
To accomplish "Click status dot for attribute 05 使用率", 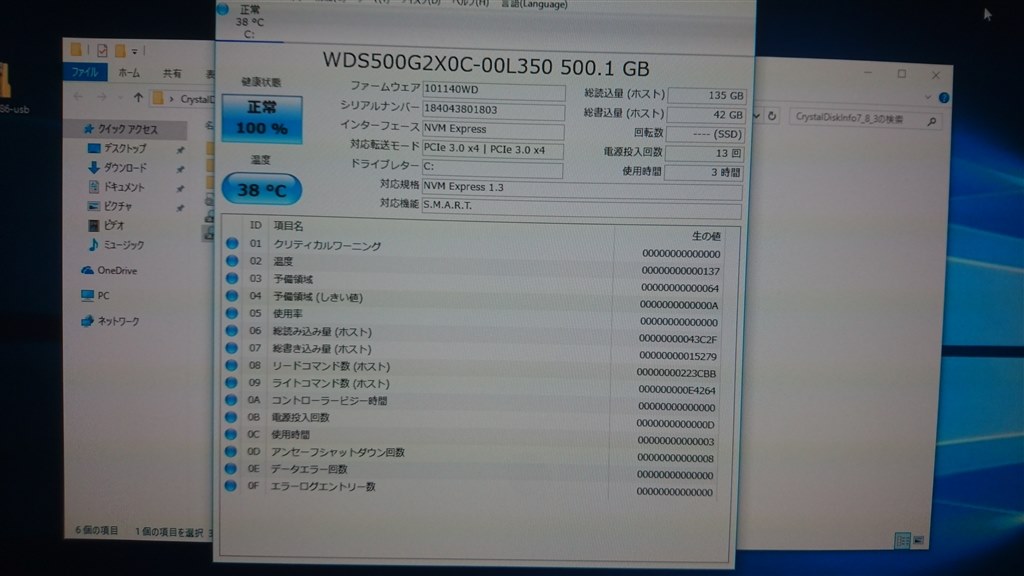I will coord(232,313).
